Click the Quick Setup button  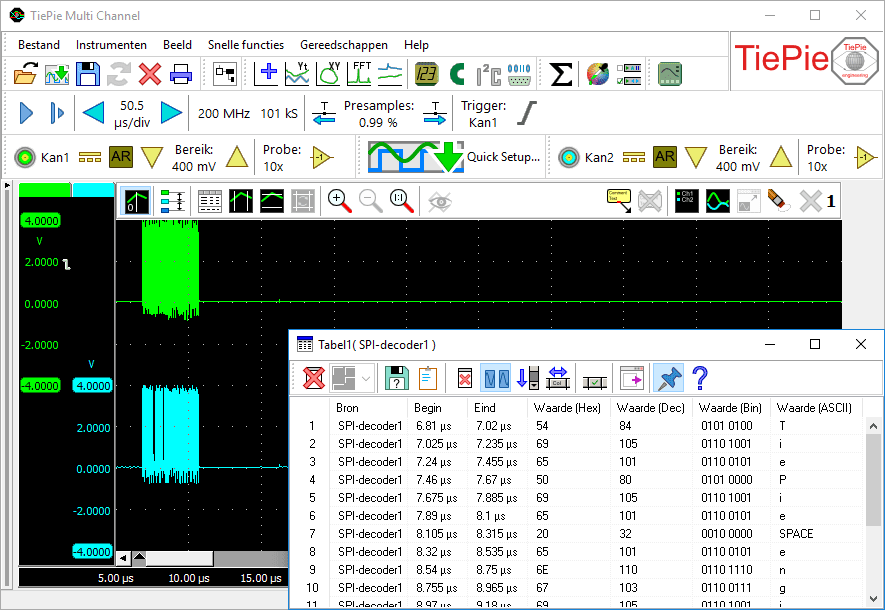[x=454, y=157]
